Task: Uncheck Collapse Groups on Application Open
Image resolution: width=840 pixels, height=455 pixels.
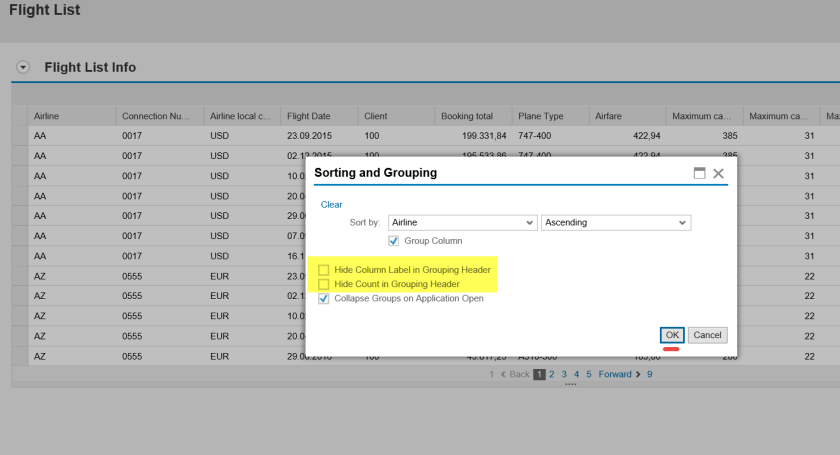Action: point(324,298)
